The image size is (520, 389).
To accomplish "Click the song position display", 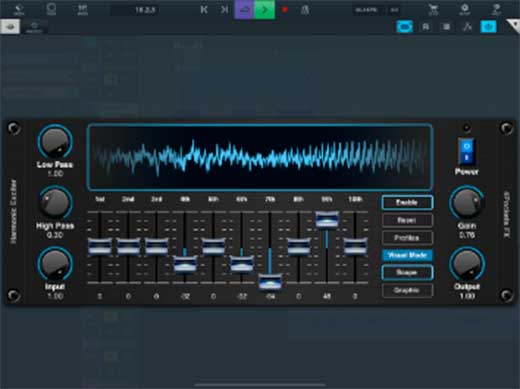I will coord(135,10).
